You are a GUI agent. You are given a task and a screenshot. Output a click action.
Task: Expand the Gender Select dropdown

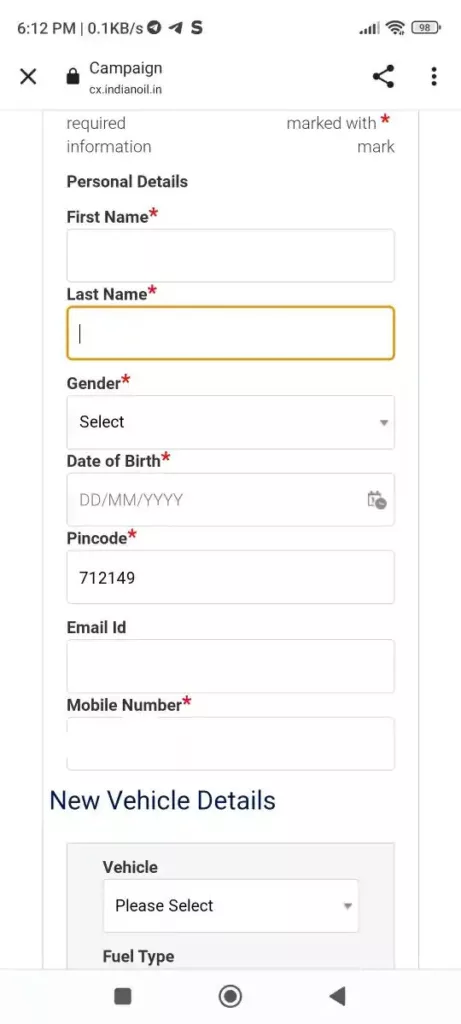[x=230, y=422]
